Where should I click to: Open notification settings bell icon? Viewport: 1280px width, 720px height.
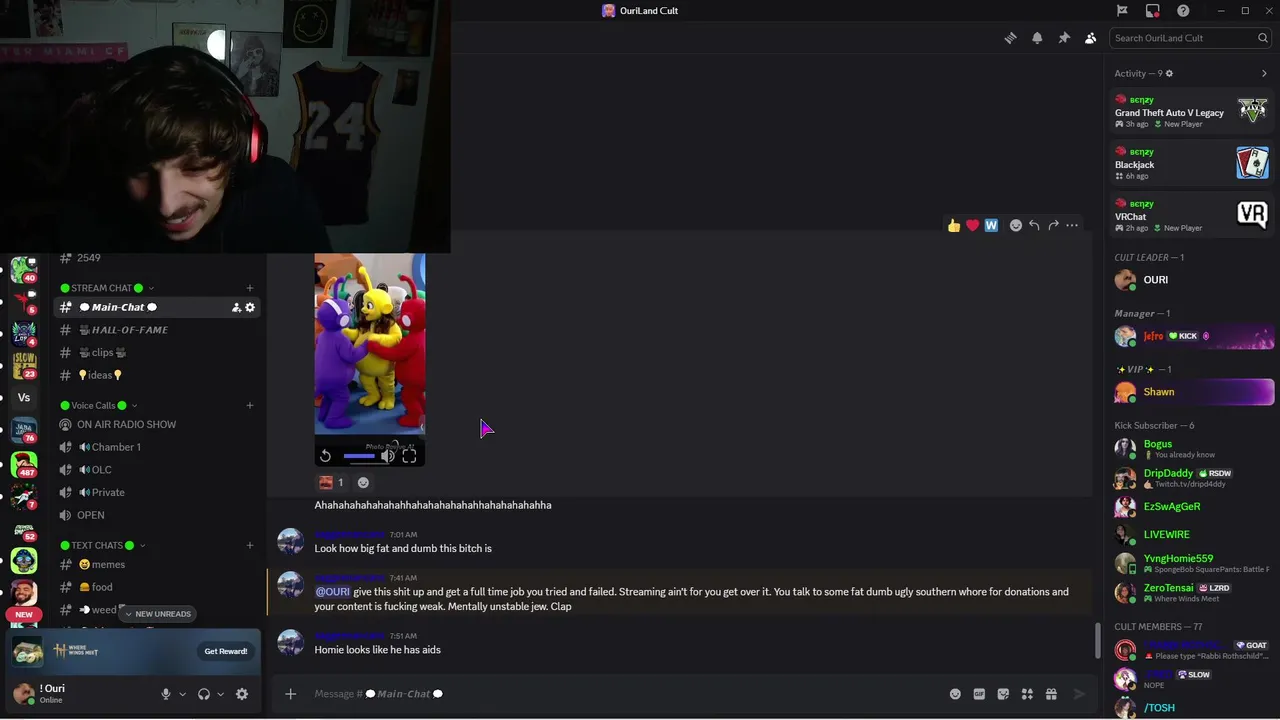(1037, 38)
